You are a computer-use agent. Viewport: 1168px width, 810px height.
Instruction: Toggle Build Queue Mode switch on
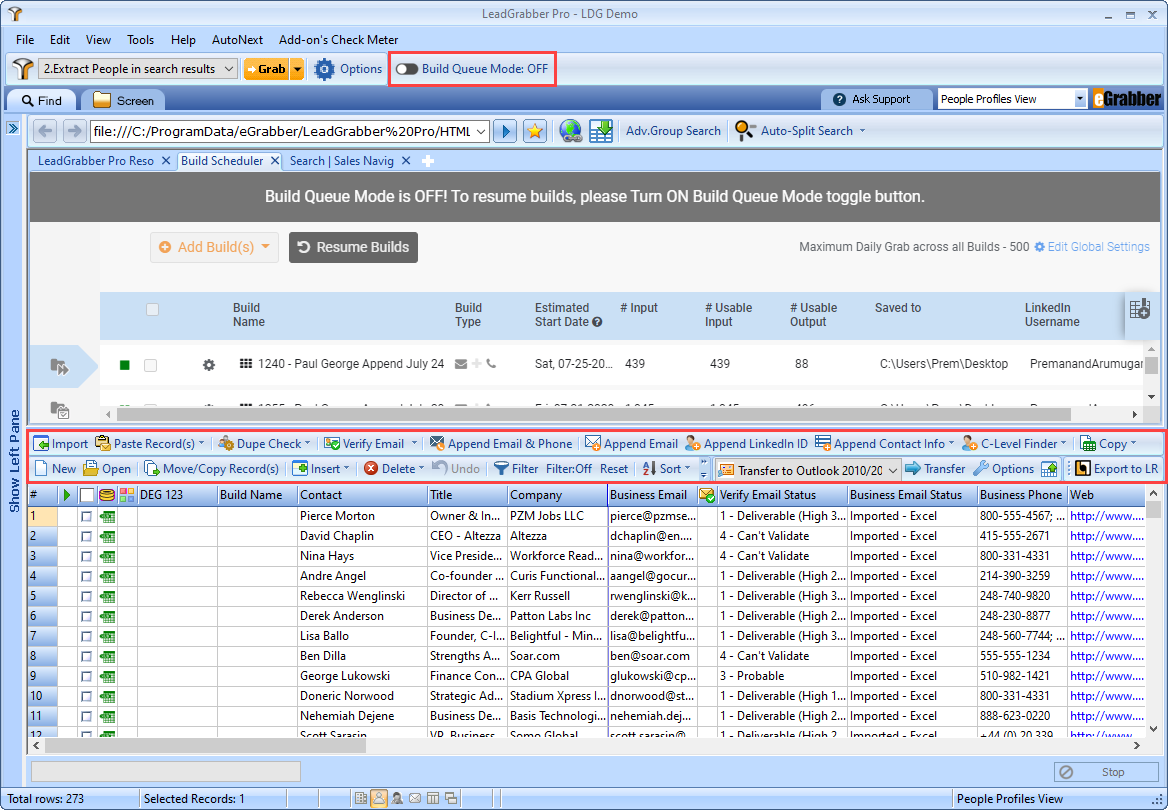407,69
